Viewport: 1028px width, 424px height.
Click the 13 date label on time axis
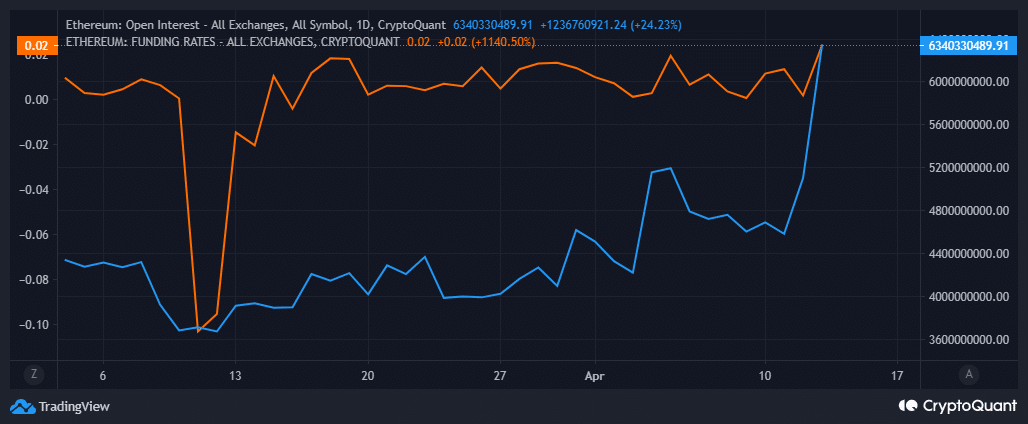(235, 376)
